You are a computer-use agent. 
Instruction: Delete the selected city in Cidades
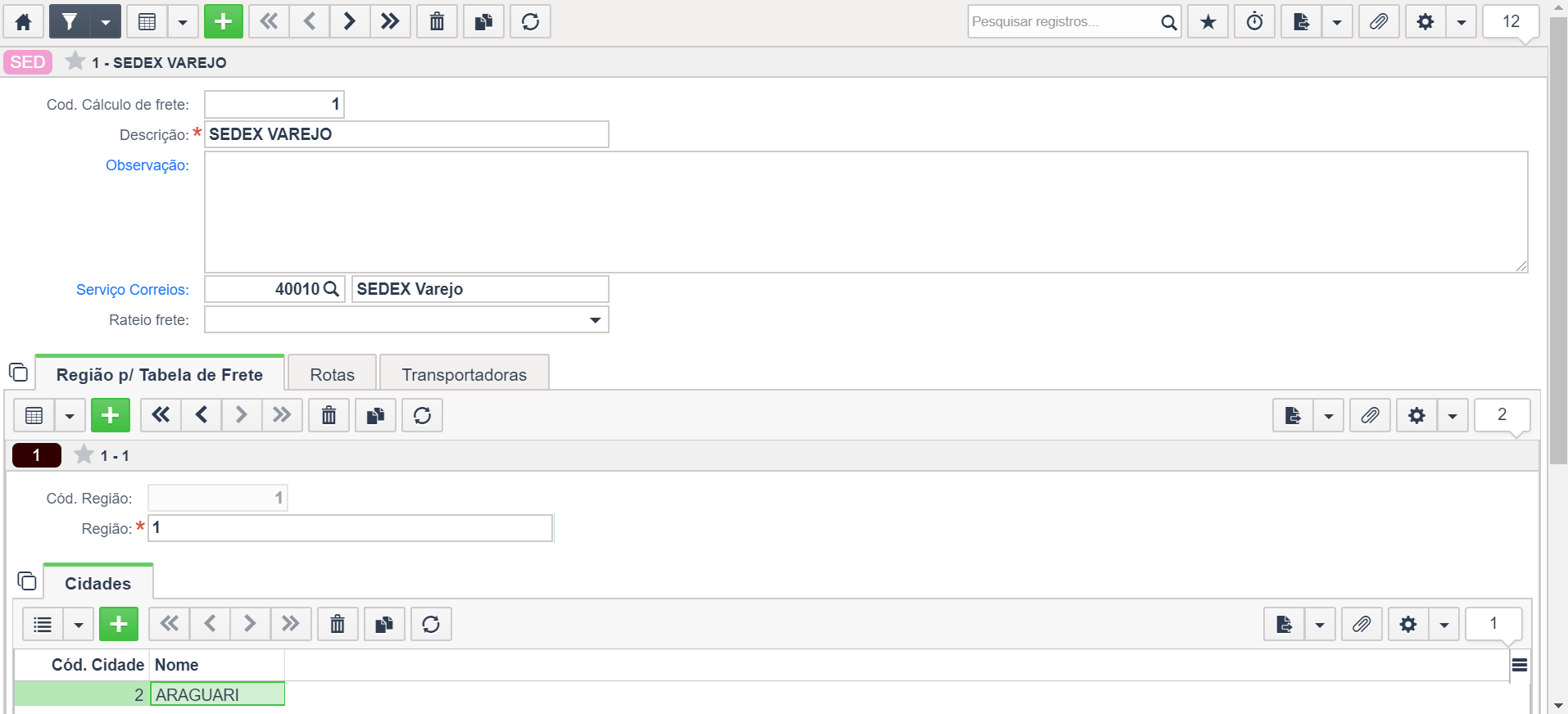pyautogui.click(x=338, y=624)
